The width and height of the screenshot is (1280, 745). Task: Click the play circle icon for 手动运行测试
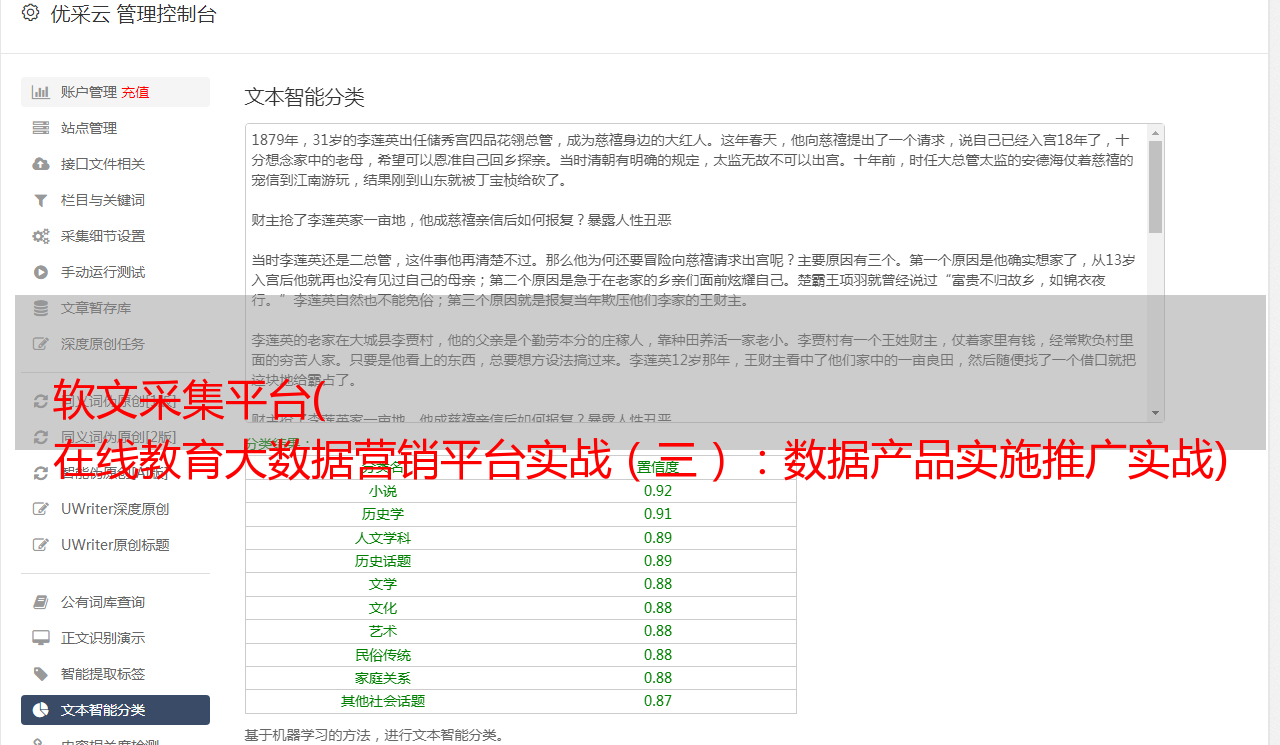(41, 272)
